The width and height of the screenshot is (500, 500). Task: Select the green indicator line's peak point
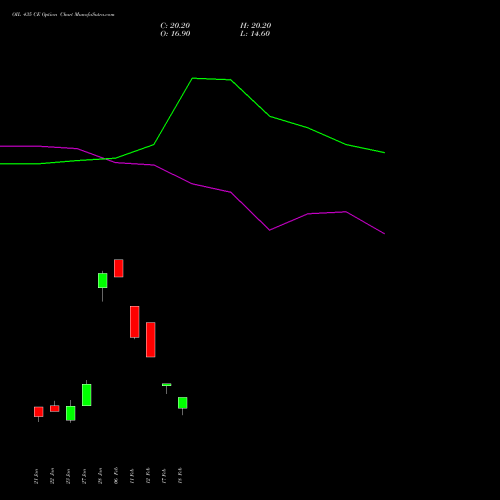pyautogui.click(x=193, y=78)
